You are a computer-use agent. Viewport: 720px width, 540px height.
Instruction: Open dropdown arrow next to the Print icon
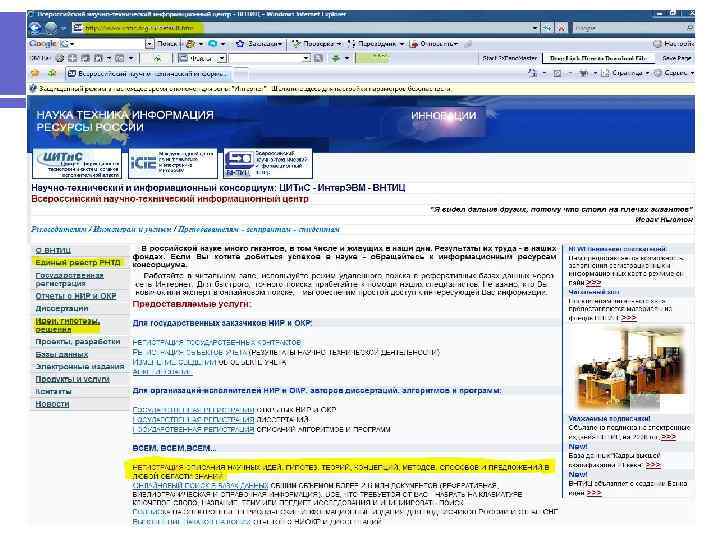tap(595, 73)
